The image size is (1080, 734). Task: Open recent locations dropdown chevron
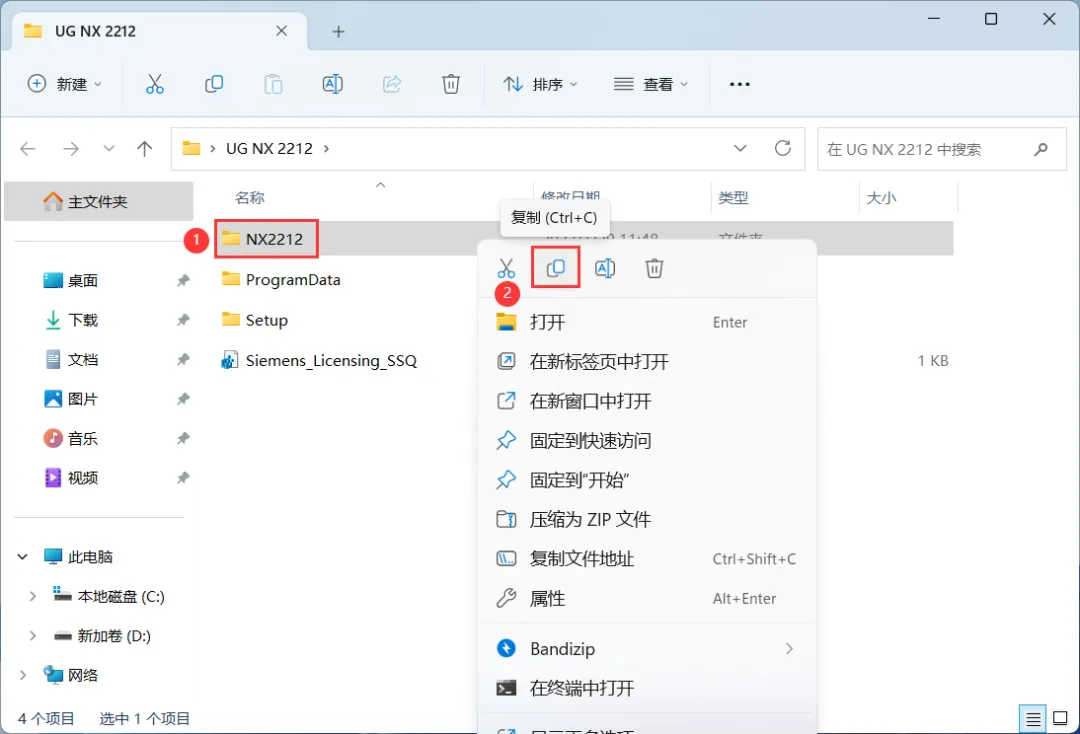(109, 149)
